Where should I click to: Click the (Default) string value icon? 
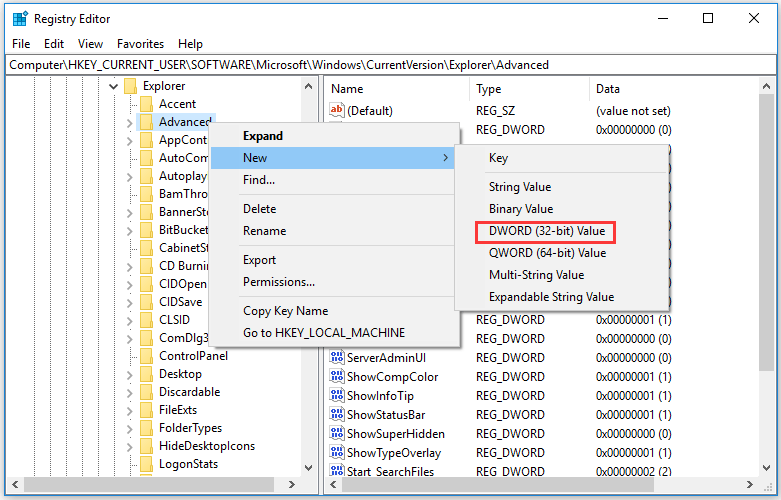pyautogui.click(x=337, y=110)
